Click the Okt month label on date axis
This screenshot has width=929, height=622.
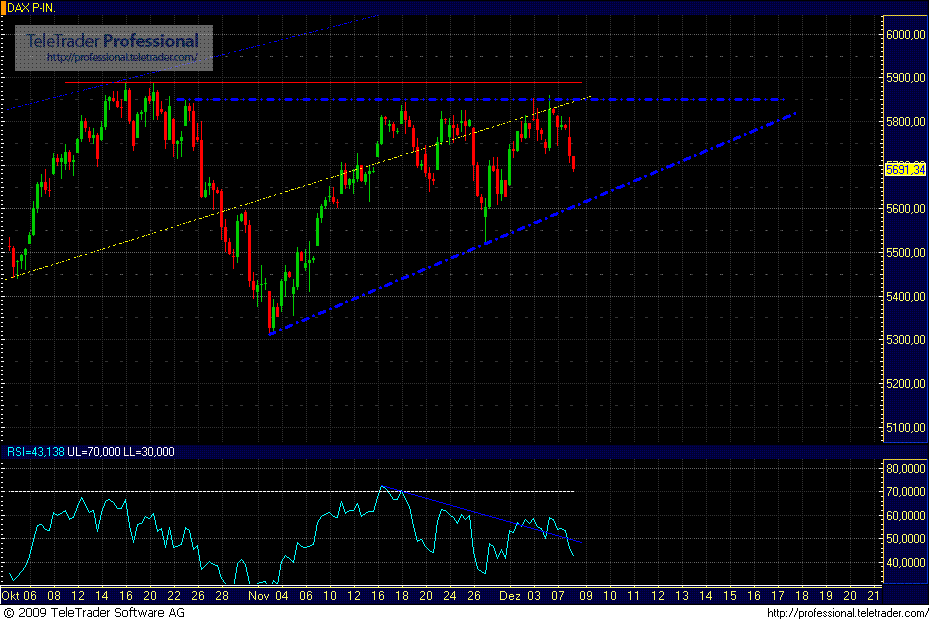pyautogui.click(x=11, y=596)
